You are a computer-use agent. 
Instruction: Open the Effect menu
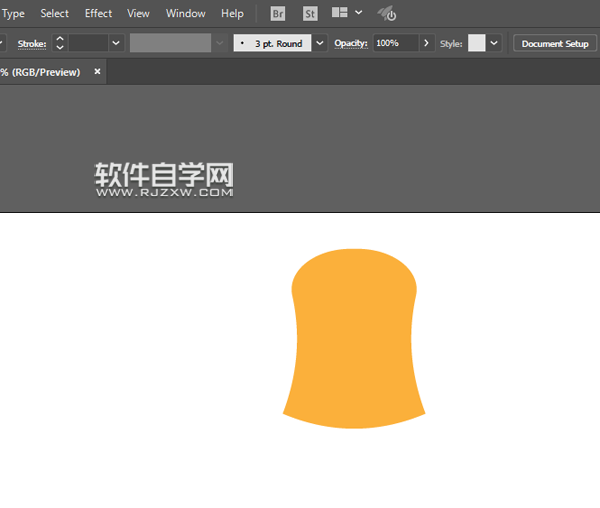tap(98, 14)
